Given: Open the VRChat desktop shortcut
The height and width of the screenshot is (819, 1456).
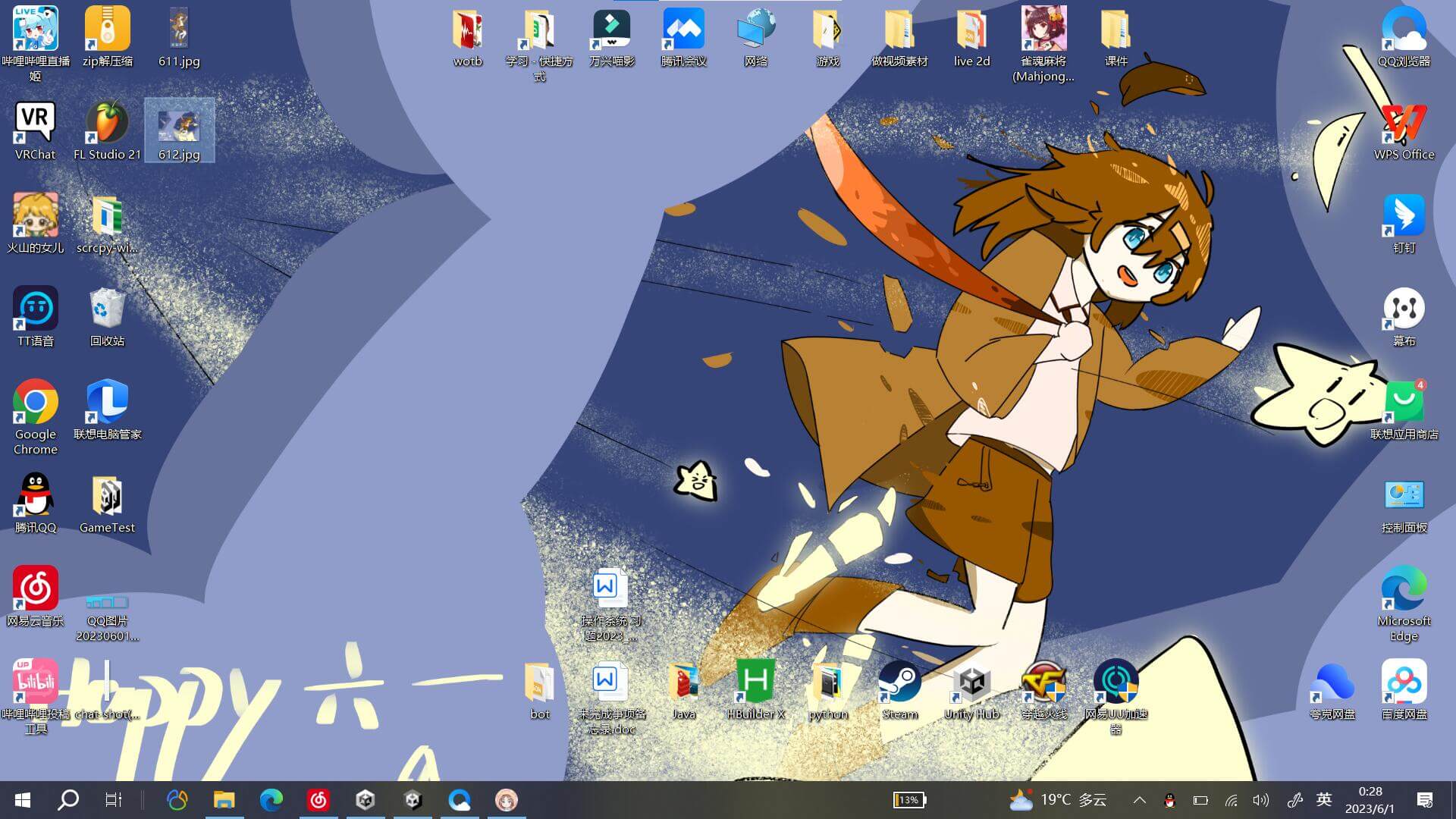Looking at the screenshot, I should [35, 130].
